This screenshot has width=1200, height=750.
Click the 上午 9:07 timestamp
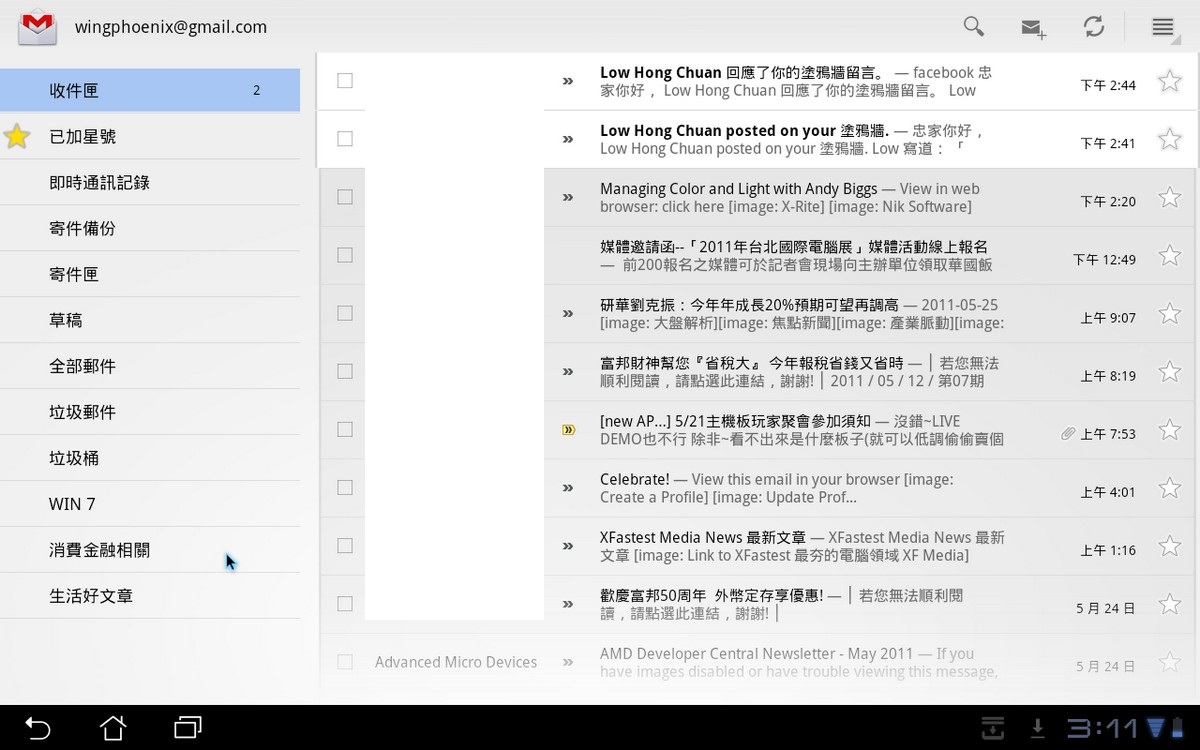(x=1108, y=318)
